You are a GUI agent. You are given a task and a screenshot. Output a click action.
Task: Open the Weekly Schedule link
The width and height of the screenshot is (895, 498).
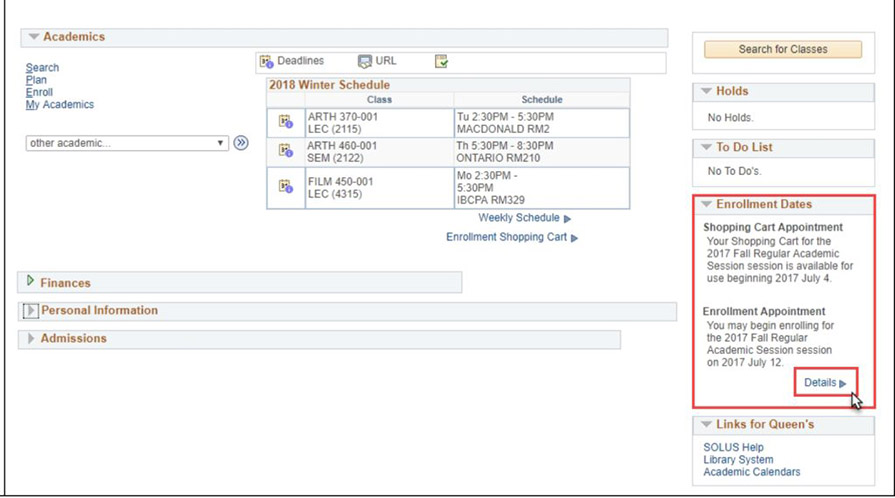[x=519, y=218]
